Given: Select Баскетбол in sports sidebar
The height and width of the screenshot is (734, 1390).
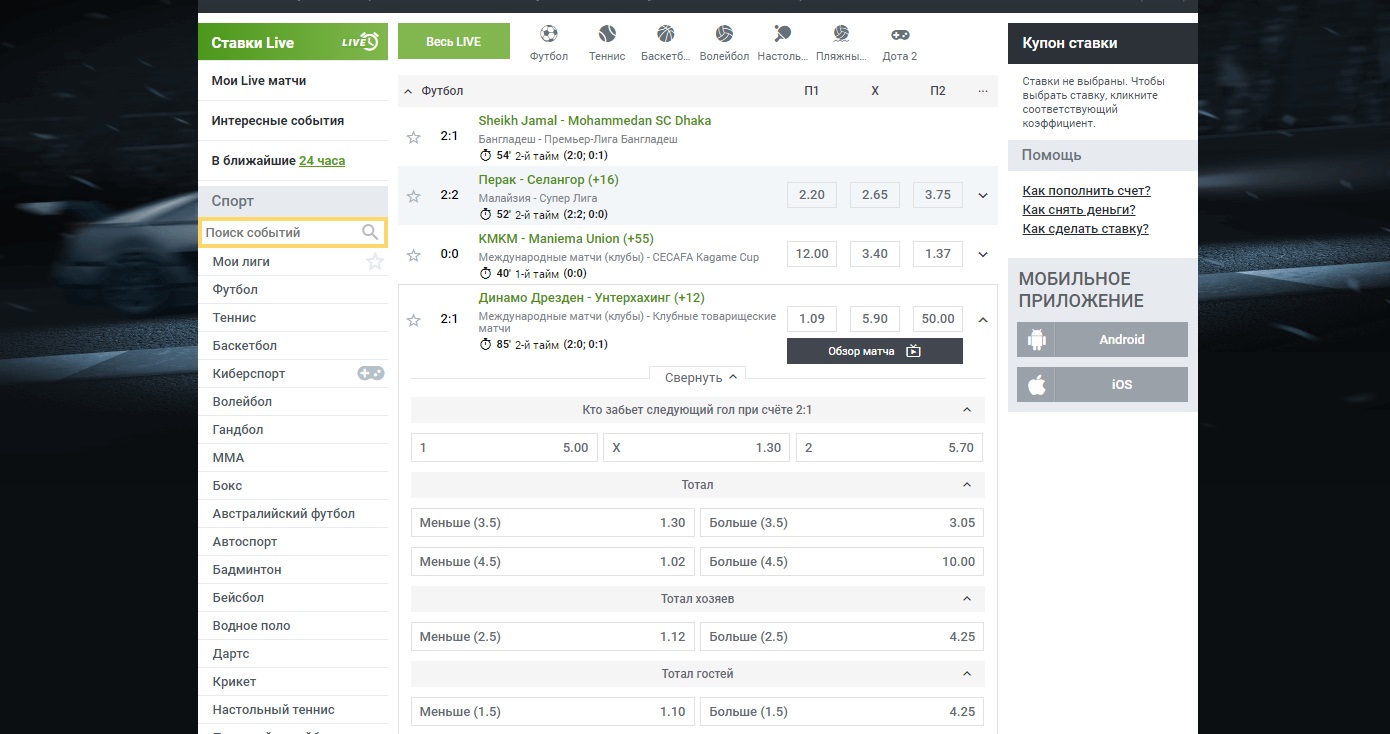Looking at the screenshot, I should 245,346.
